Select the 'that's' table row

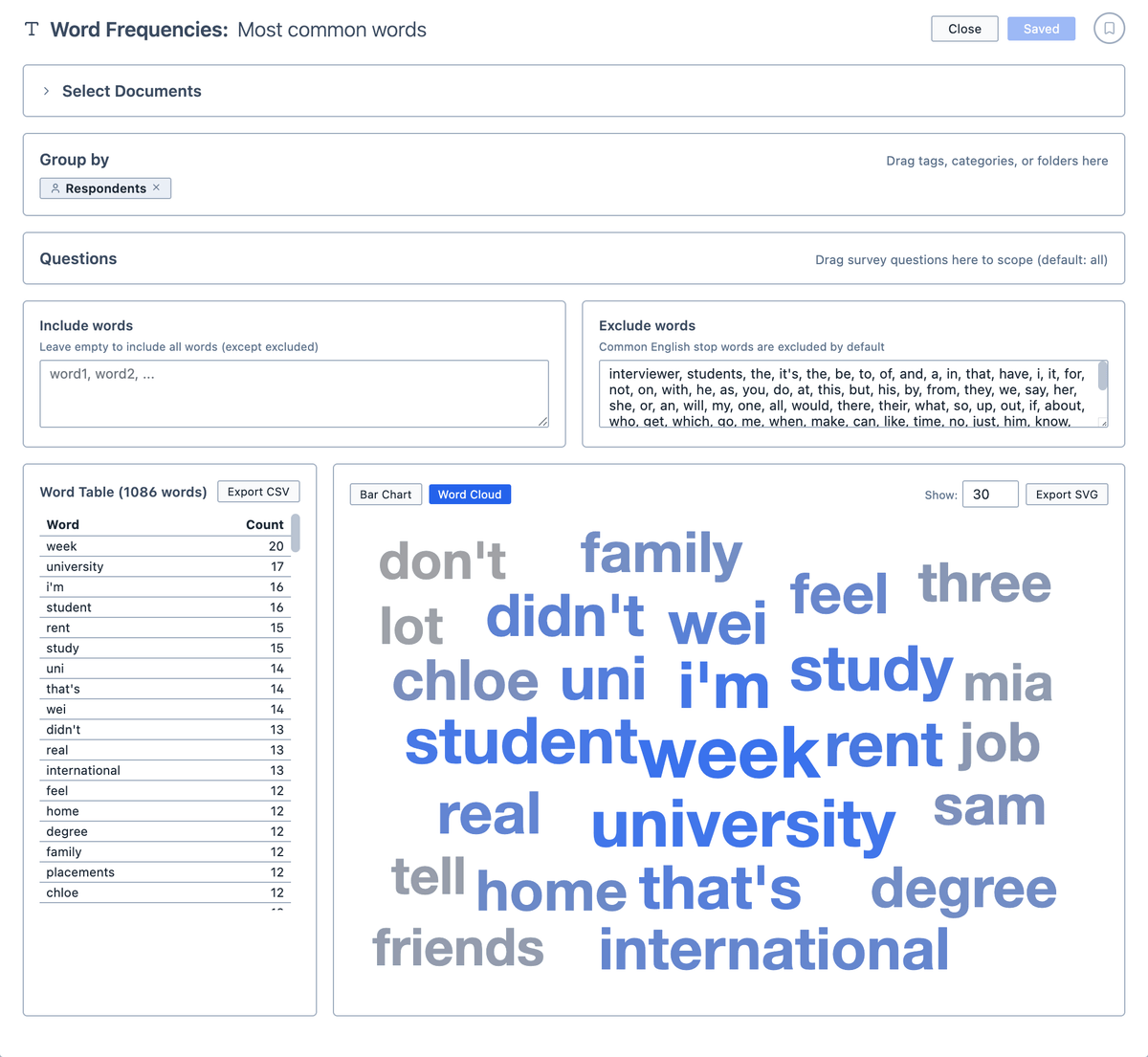(165, 689)
